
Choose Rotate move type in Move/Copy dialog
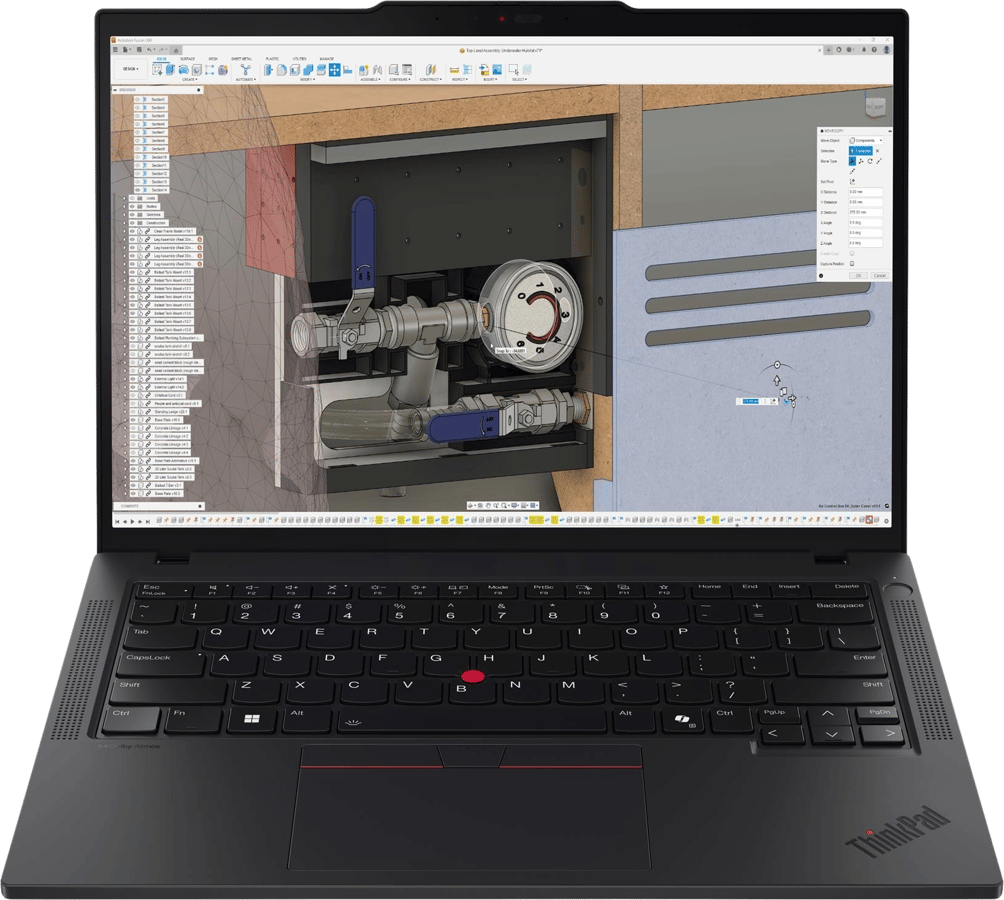(870, 161)
